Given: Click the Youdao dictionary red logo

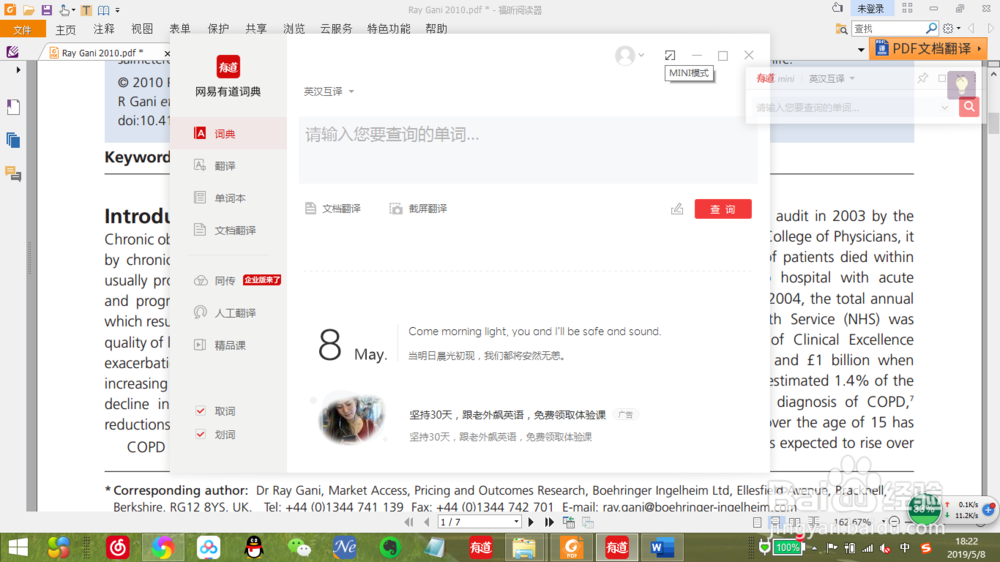Looking at the screenshot, I should (x=228, y=66).
